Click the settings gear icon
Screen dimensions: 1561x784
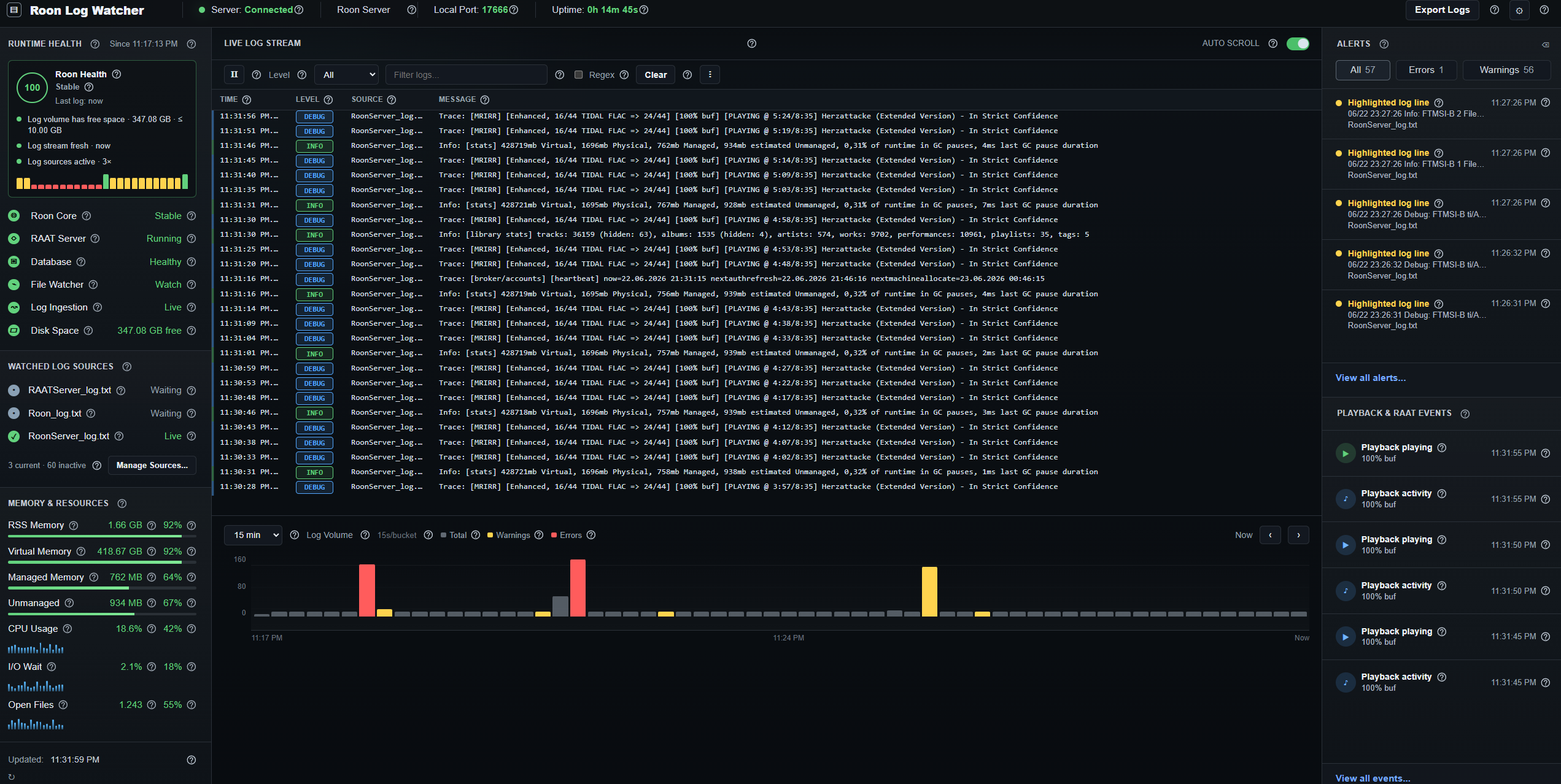tap(1519, 10)
